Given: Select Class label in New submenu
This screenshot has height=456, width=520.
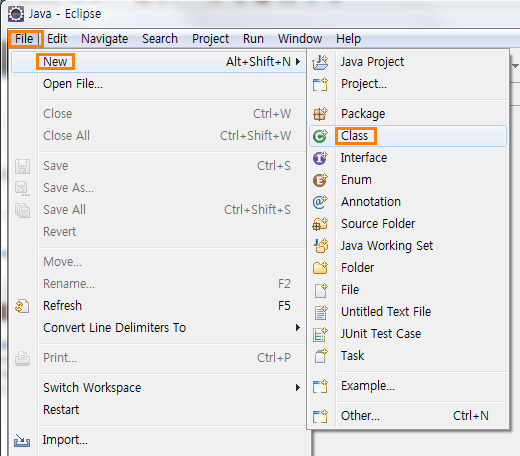Looking at the screenshot, I should pos(355,136).
